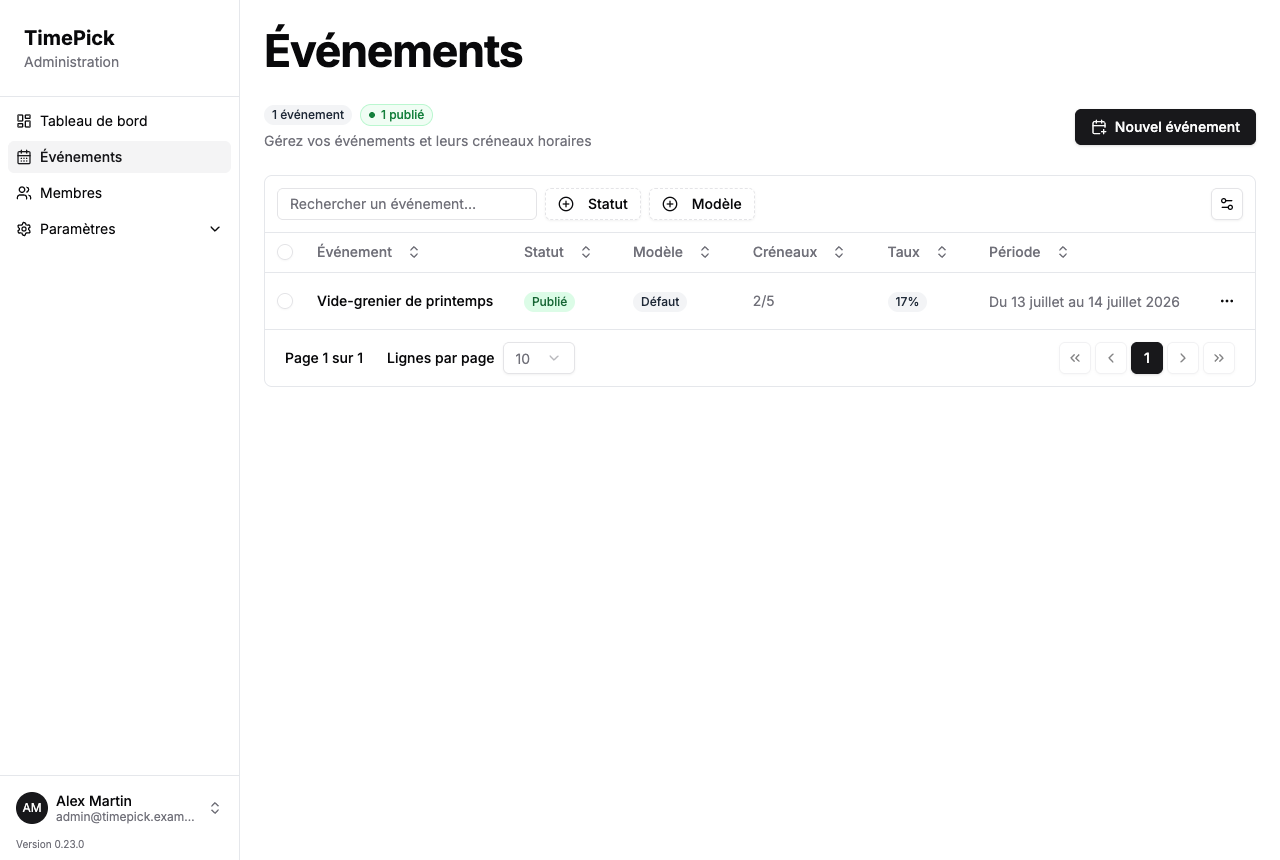Navigate to Tableau de bord
This screenshot has width=1280, height=860.
(x=119, y=121)
